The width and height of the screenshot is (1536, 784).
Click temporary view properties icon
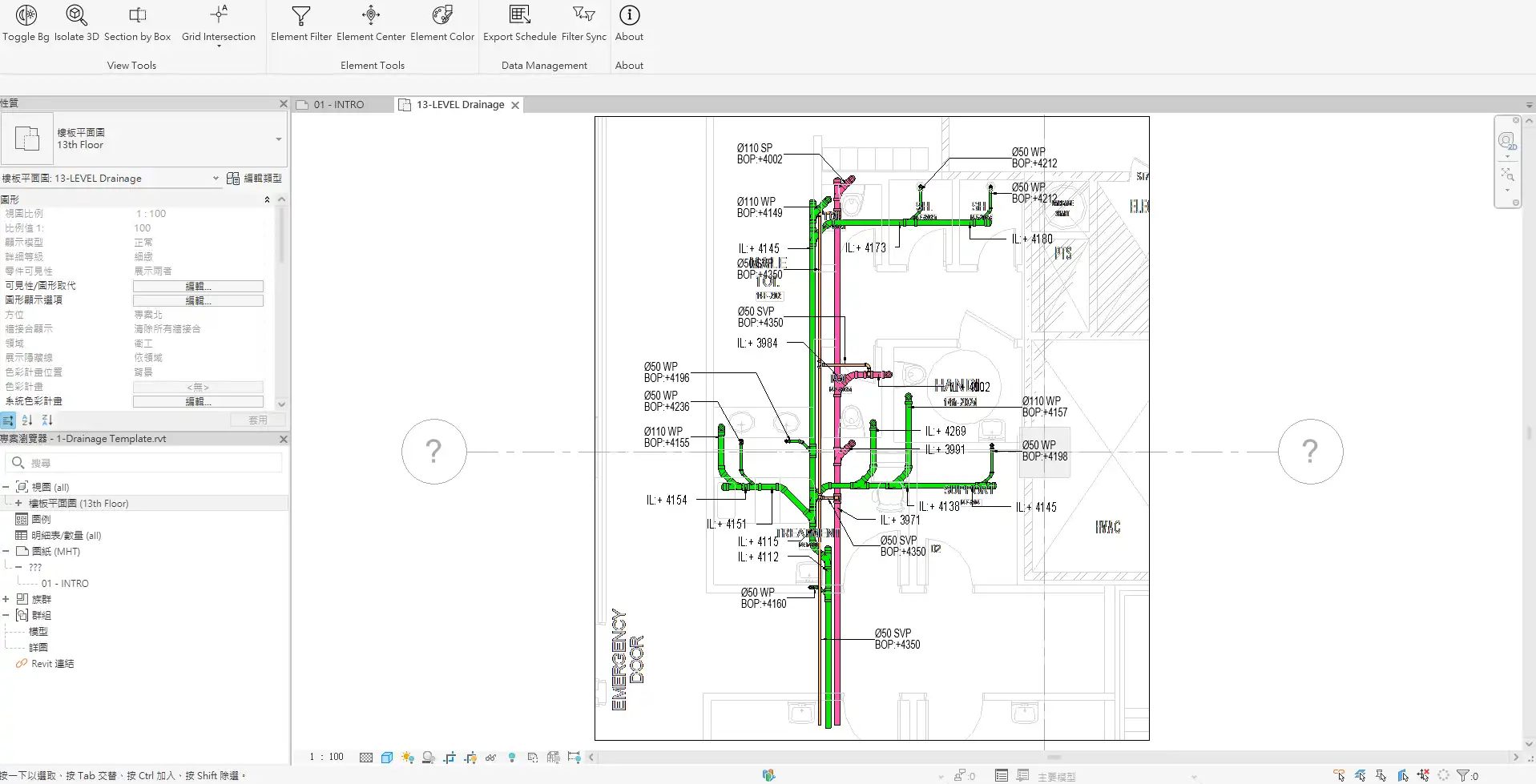coord(533,757)
